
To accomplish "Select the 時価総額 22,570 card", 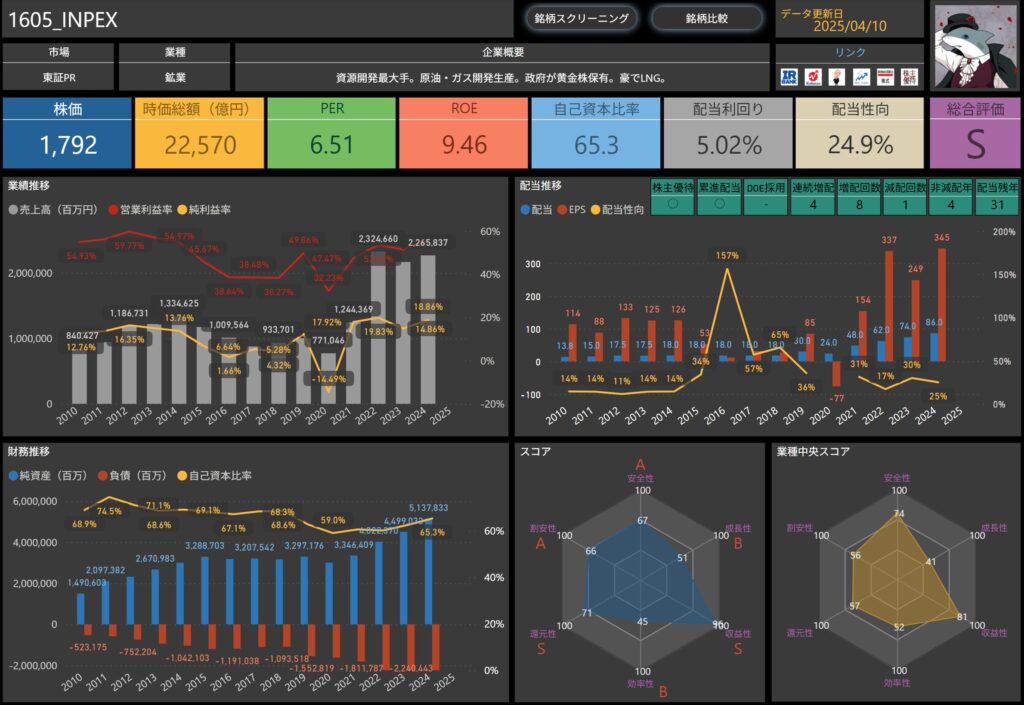I will tap(199, 133).
